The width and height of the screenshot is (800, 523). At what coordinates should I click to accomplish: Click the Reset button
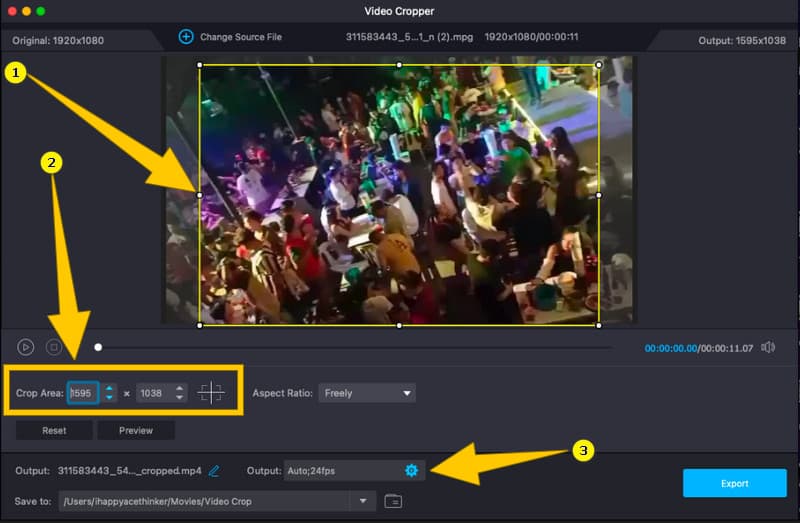54,430
